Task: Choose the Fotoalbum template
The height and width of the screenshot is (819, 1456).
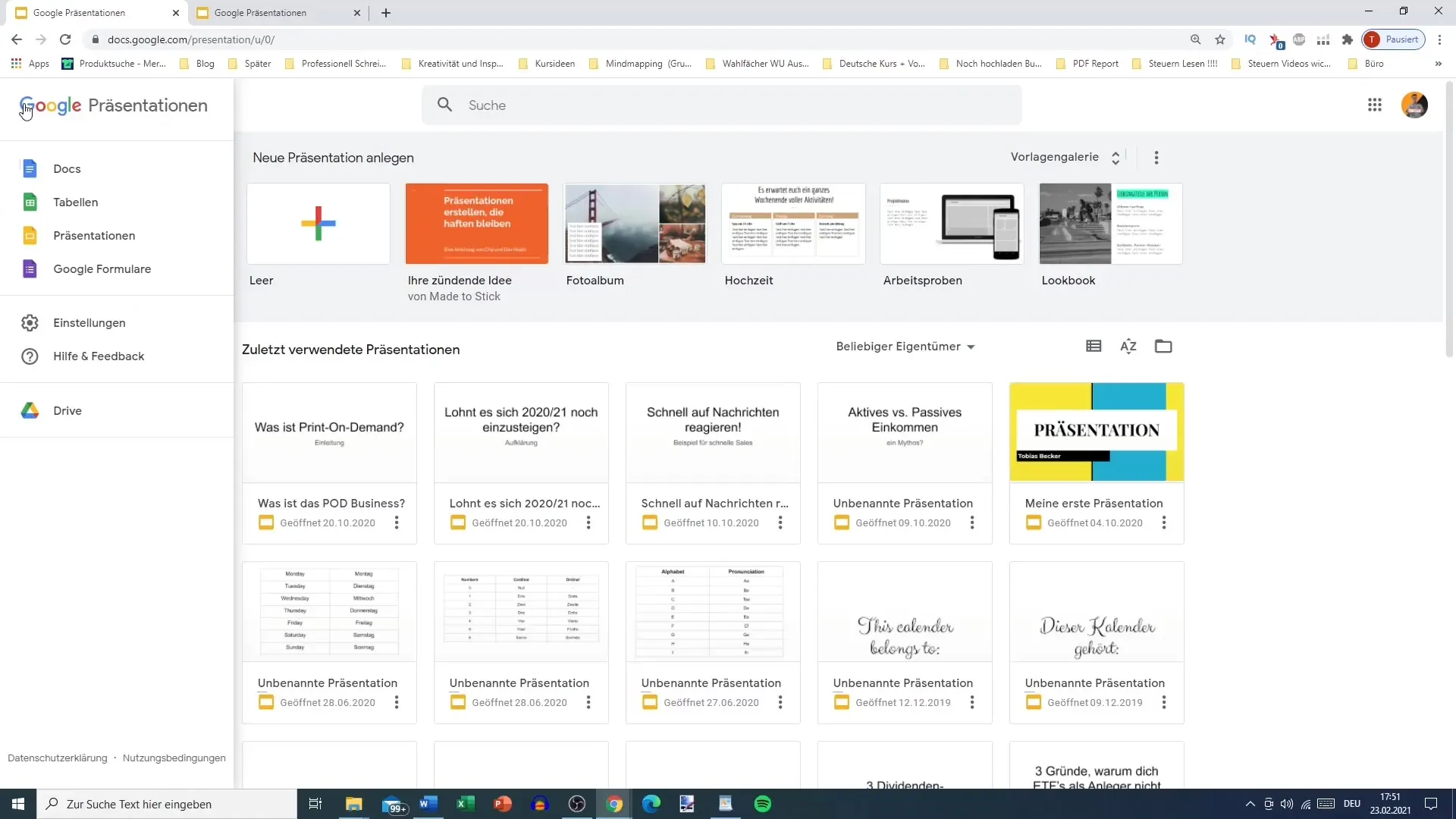Action: [x=635, y=224]
